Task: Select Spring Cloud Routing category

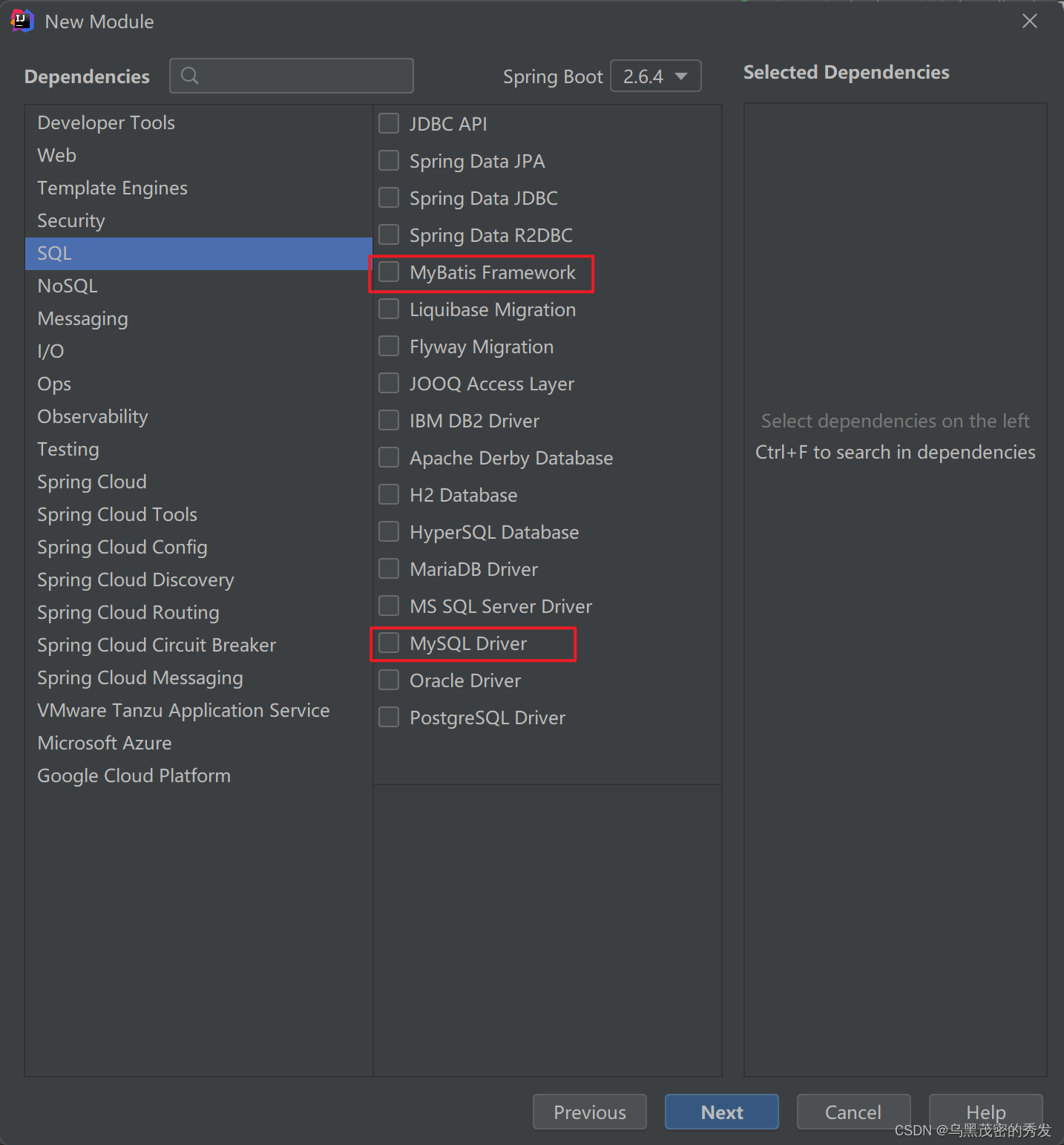Action: pos(199,613)
